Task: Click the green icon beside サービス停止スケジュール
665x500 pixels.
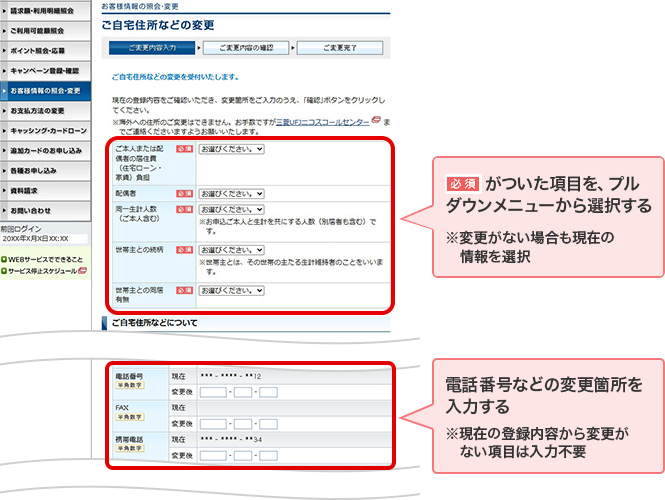Action: tap(4, 271)
